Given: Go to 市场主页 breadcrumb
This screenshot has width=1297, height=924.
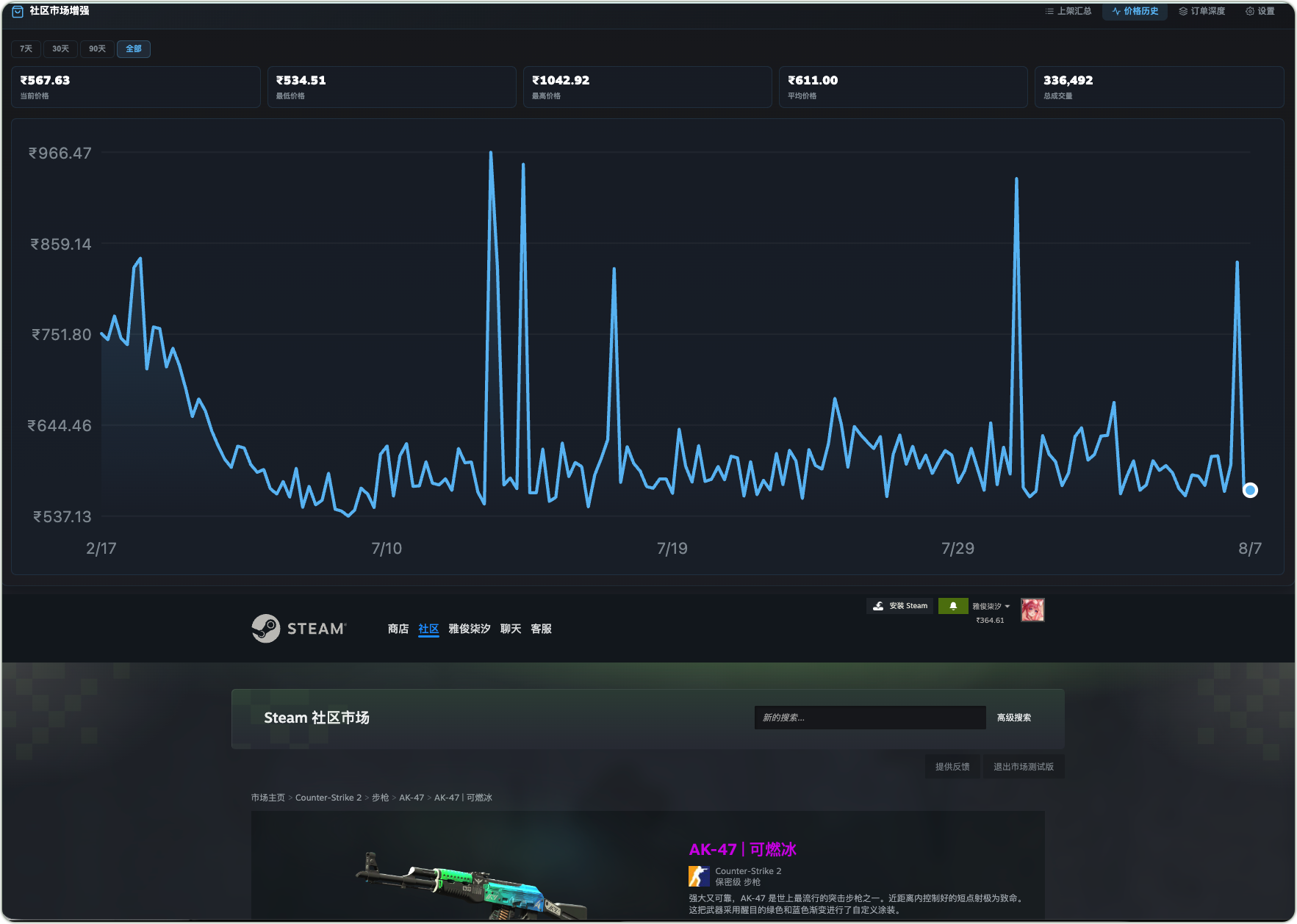Looking at the screenshot, I should [268, 798].
